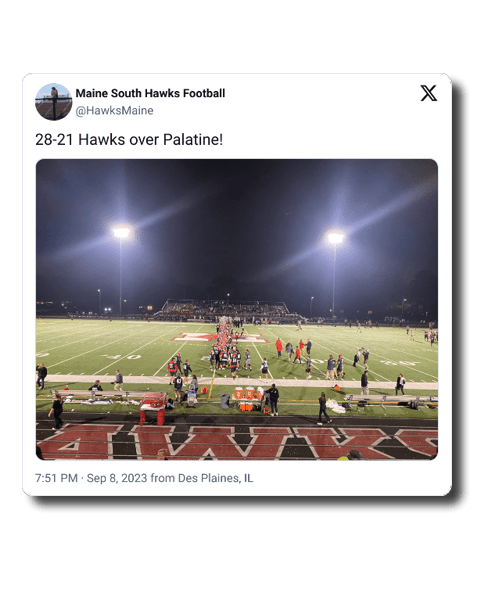Open the @HawksMaine handle link
This screenshot has width=498, height=589.
[x=115, y=111]
